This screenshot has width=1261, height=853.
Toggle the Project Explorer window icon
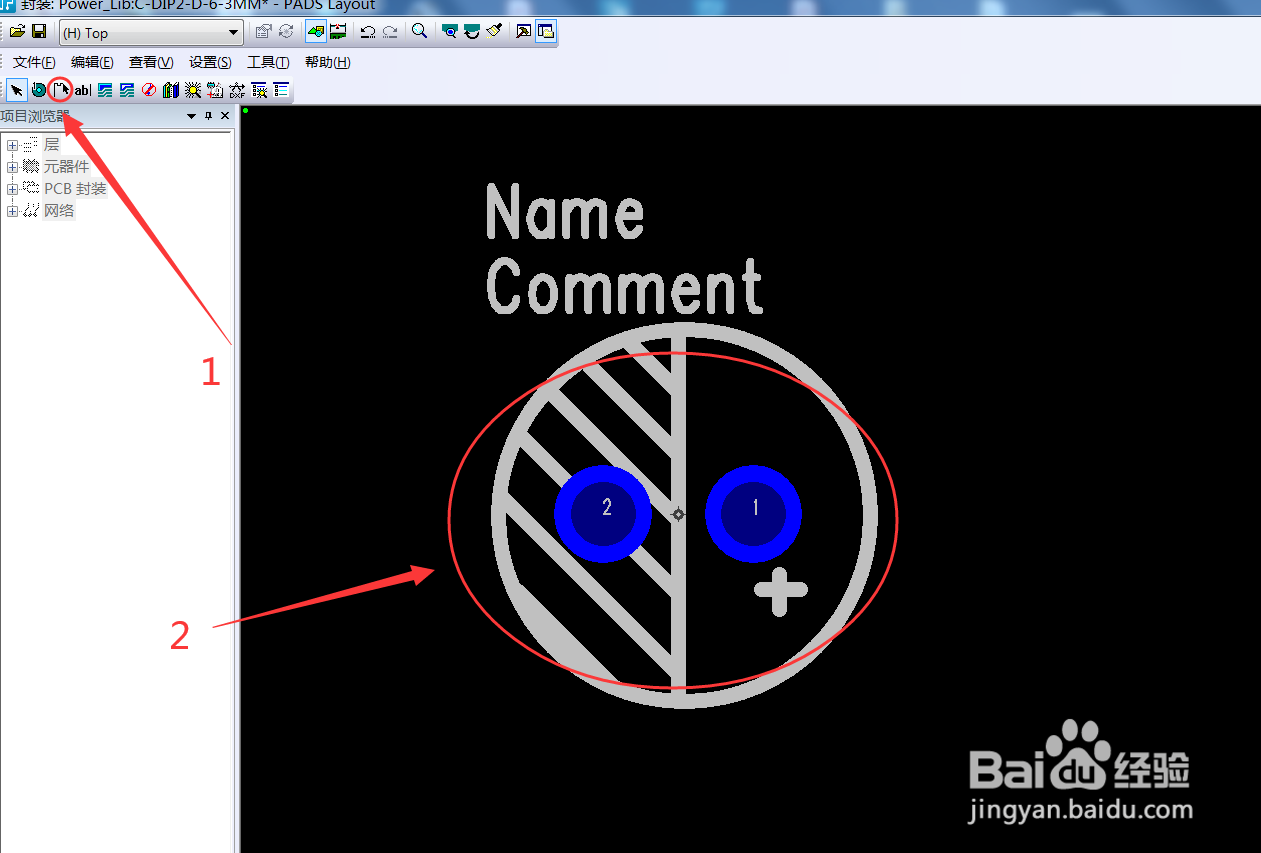click(546, 32)
